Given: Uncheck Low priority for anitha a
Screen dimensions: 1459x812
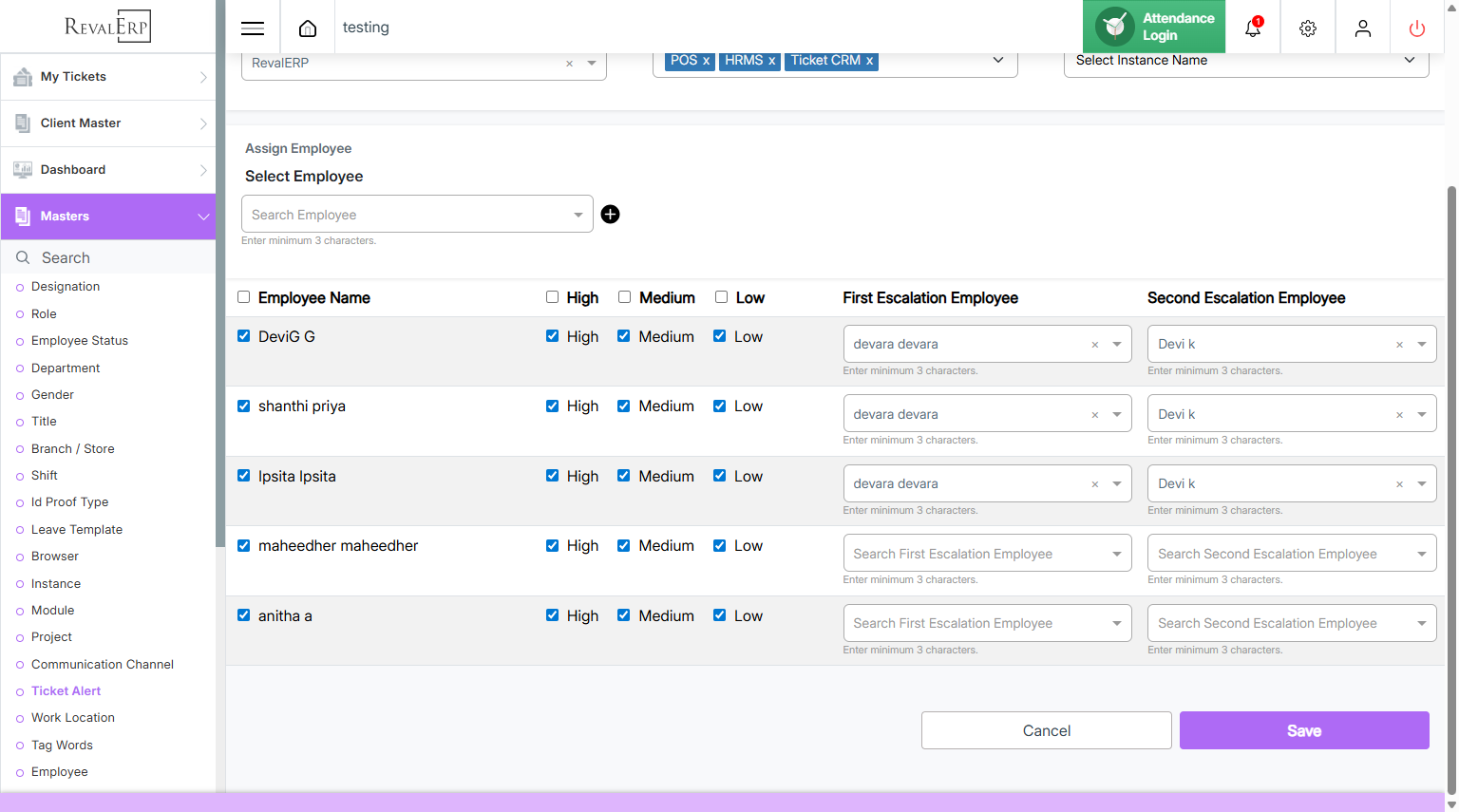Looking at the screenshot, I should 720,615.
